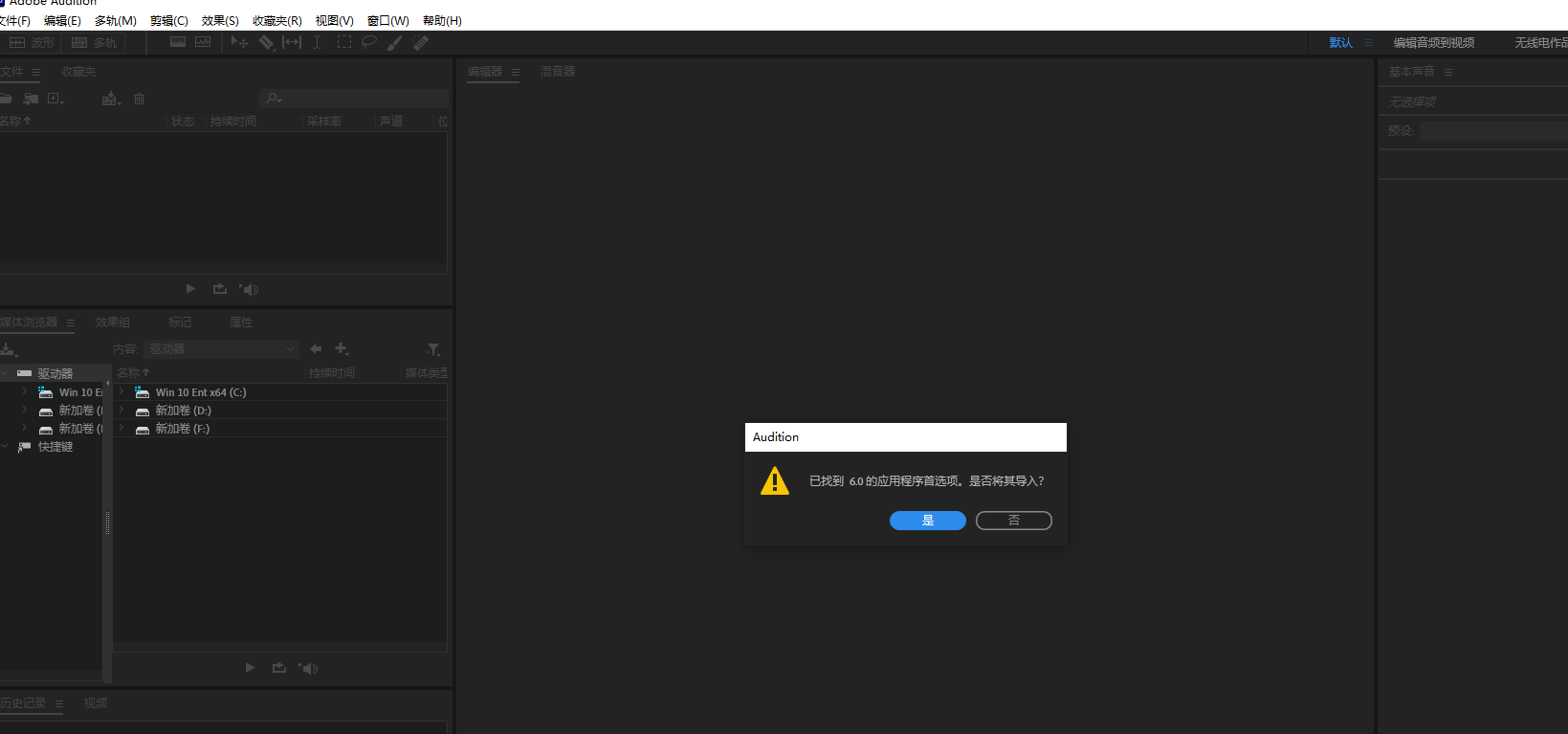Select the Move tool in the toolbar
The height and width of the screenshot is (734, 1568).
(x=239, y=42)
